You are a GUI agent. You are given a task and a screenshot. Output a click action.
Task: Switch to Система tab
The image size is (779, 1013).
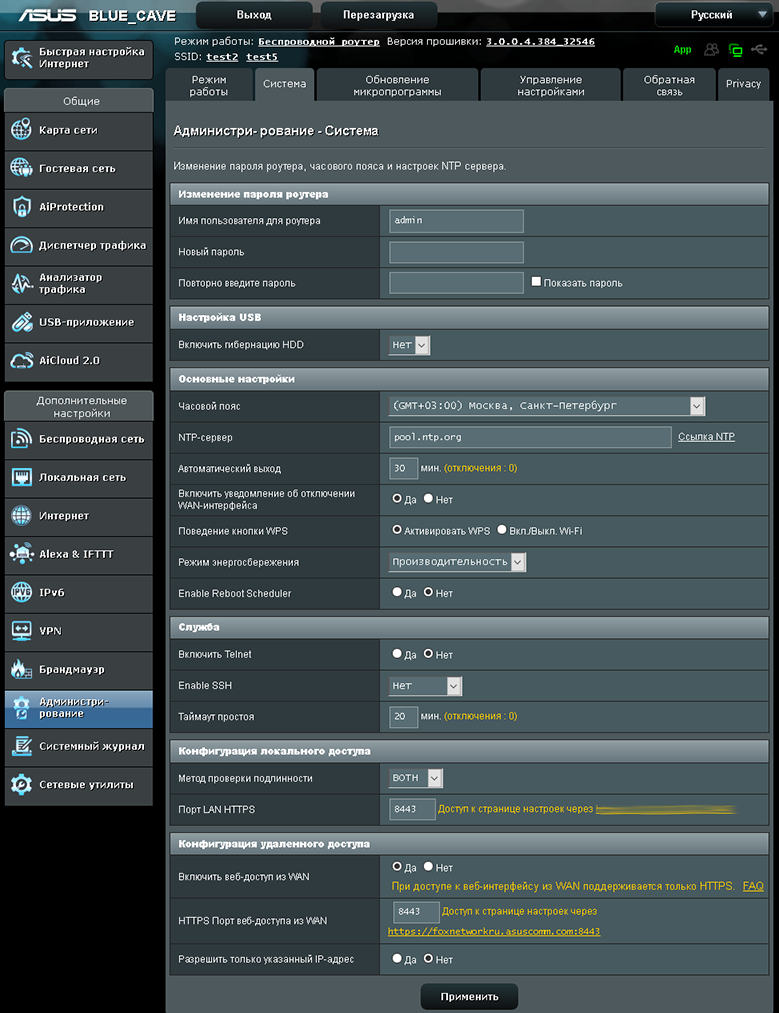[284, 84]
